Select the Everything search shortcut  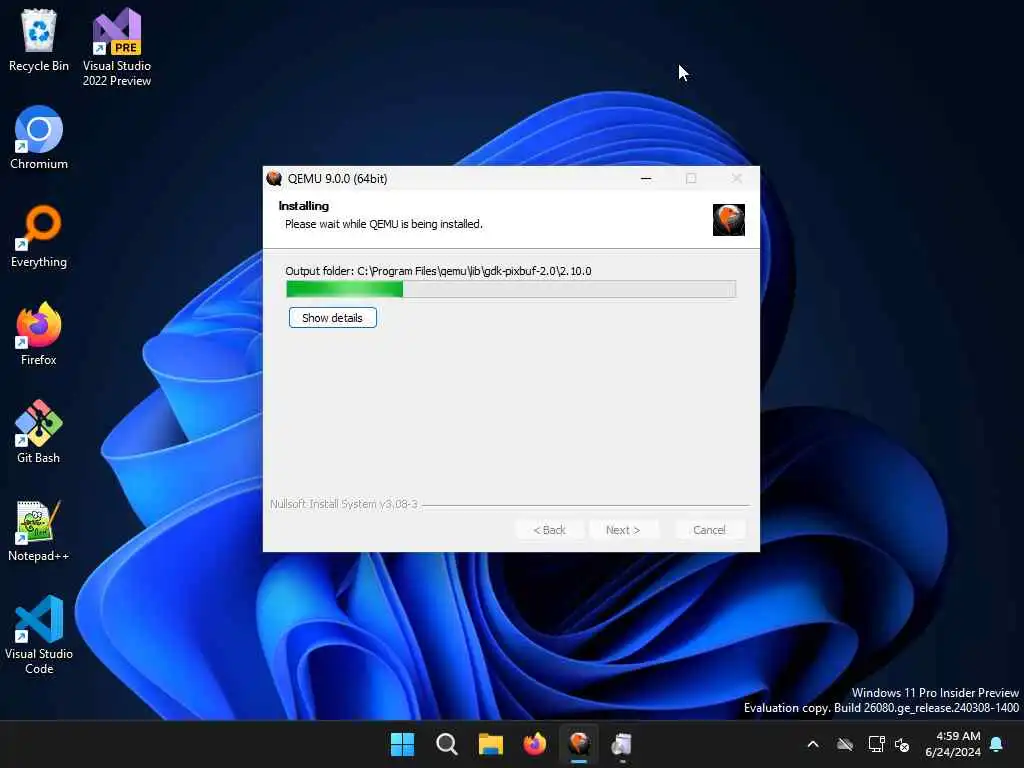[39, 236]
